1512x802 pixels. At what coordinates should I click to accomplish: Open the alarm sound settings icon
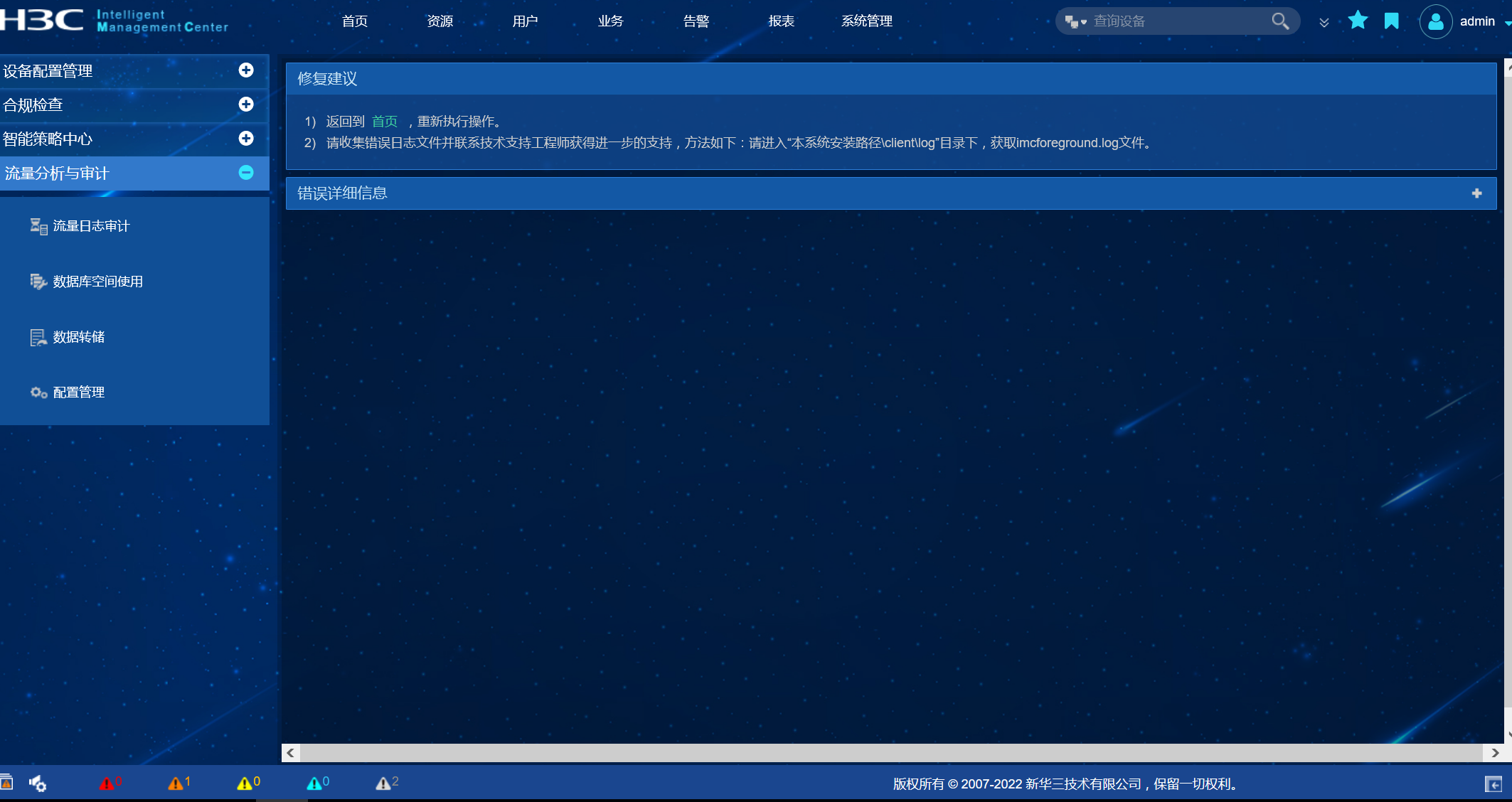point(38,784)
